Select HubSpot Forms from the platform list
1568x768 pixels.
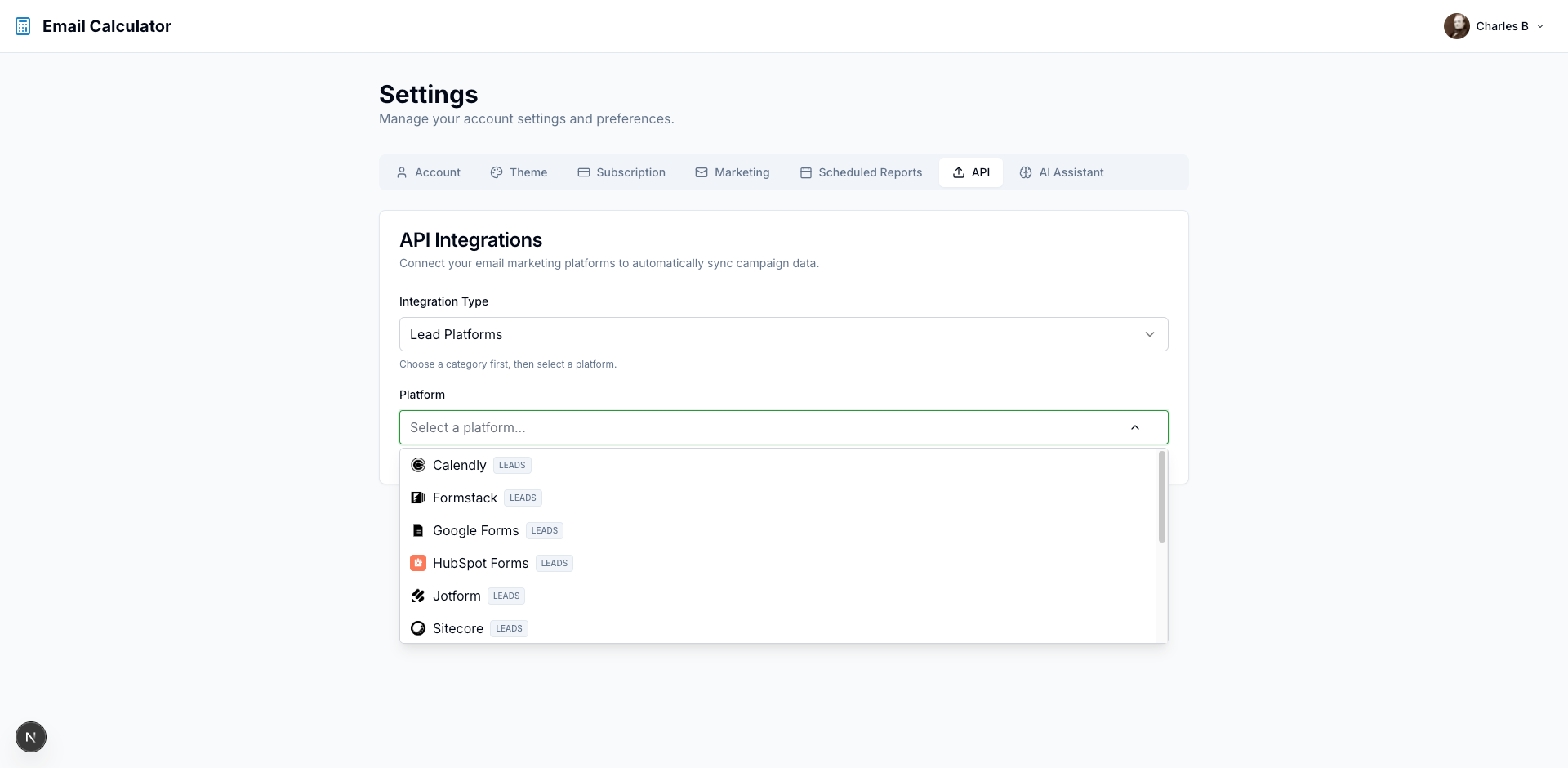(481, 563)
